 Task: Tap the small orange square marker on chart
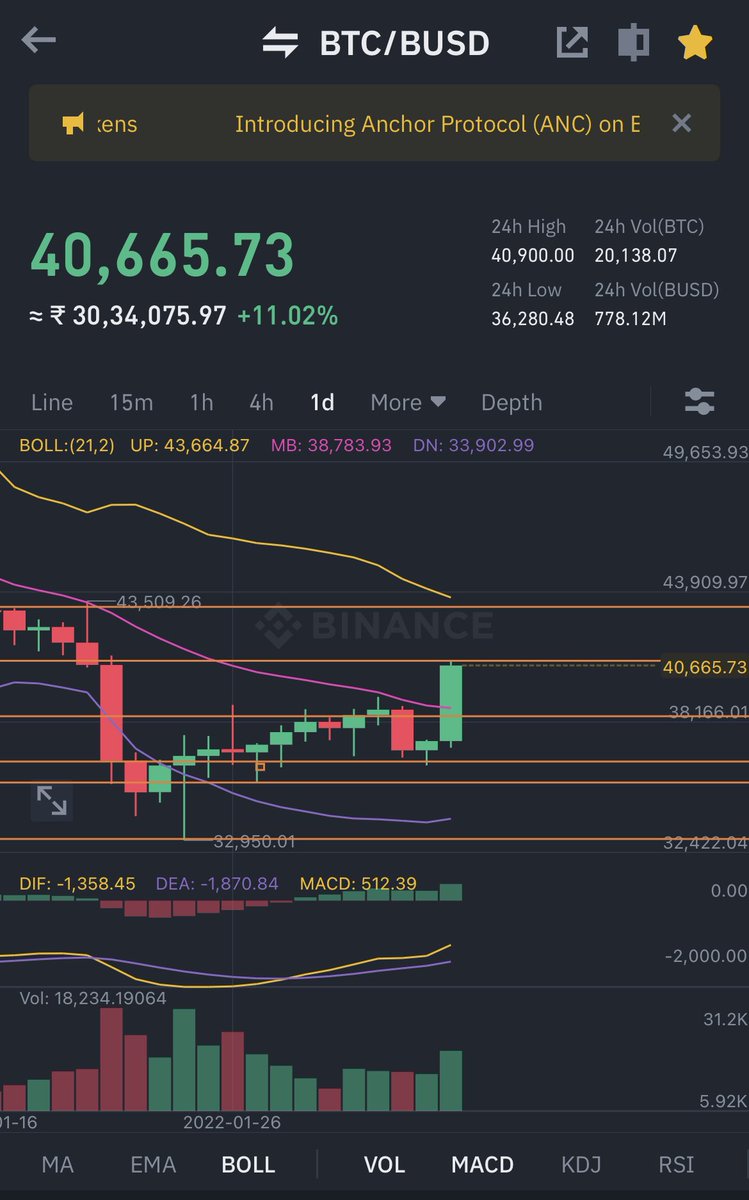click(x=260, y=767)
